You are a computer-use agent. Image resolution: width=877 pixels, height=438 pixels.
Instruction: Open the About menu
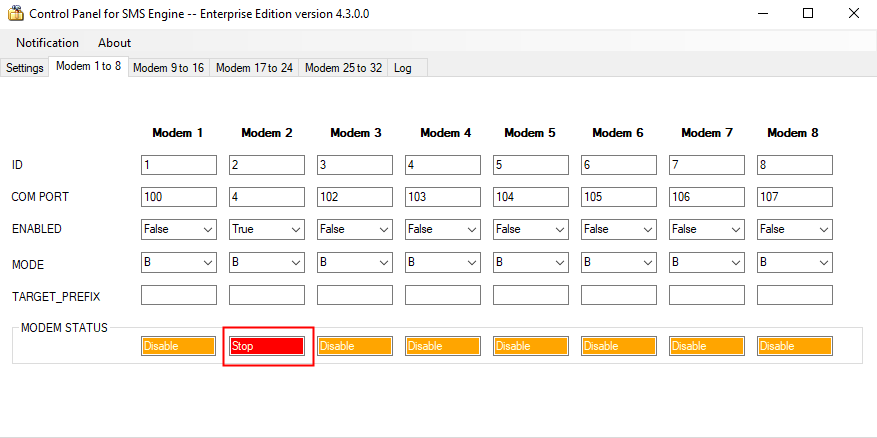[114, 43]
